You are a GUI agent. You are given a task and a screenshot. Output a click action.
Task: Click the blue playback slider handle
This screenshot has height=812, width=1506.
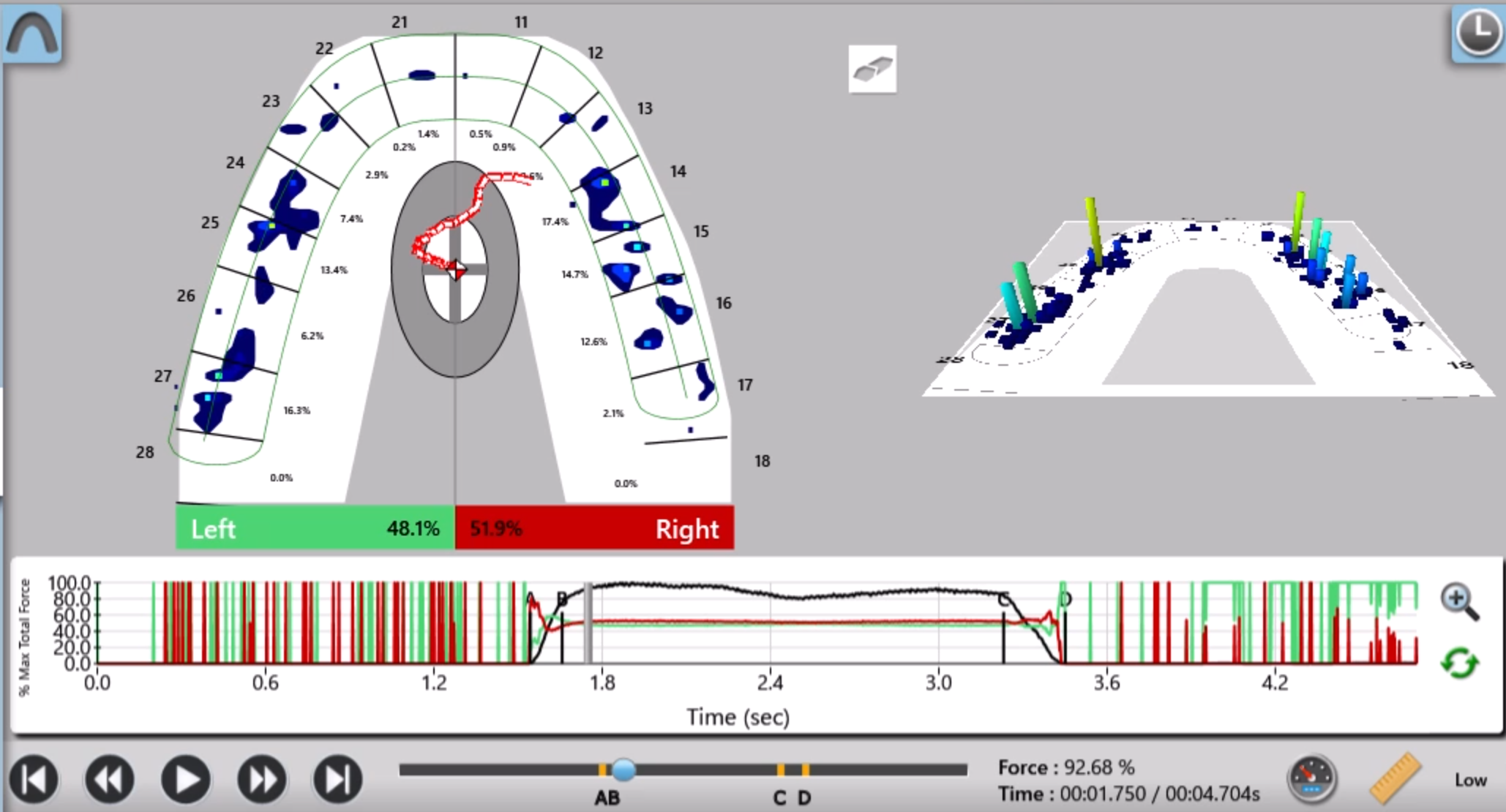point(623,770)
